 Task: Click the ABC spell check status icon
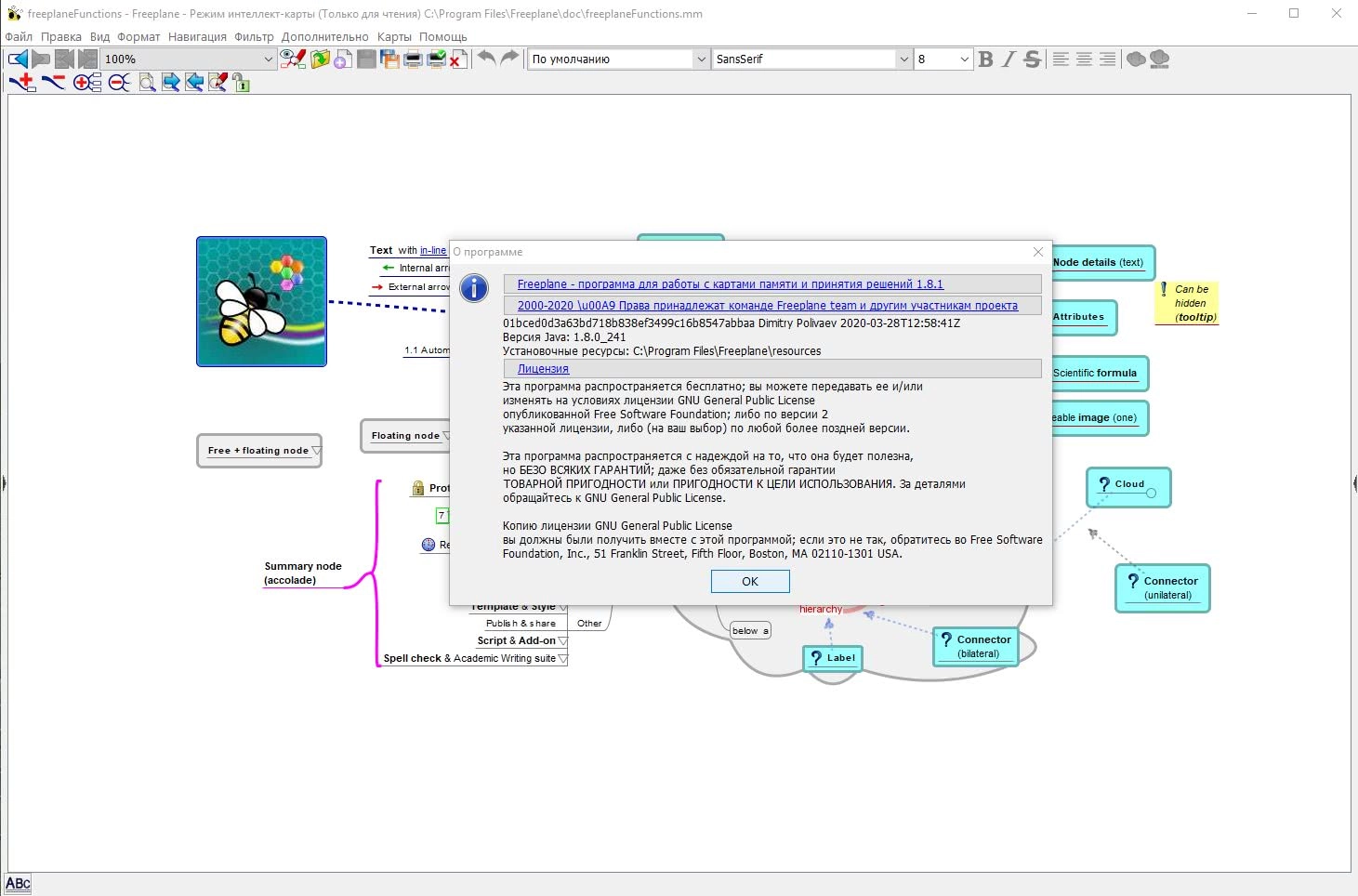pyautogui.click(x=18, y=884)
